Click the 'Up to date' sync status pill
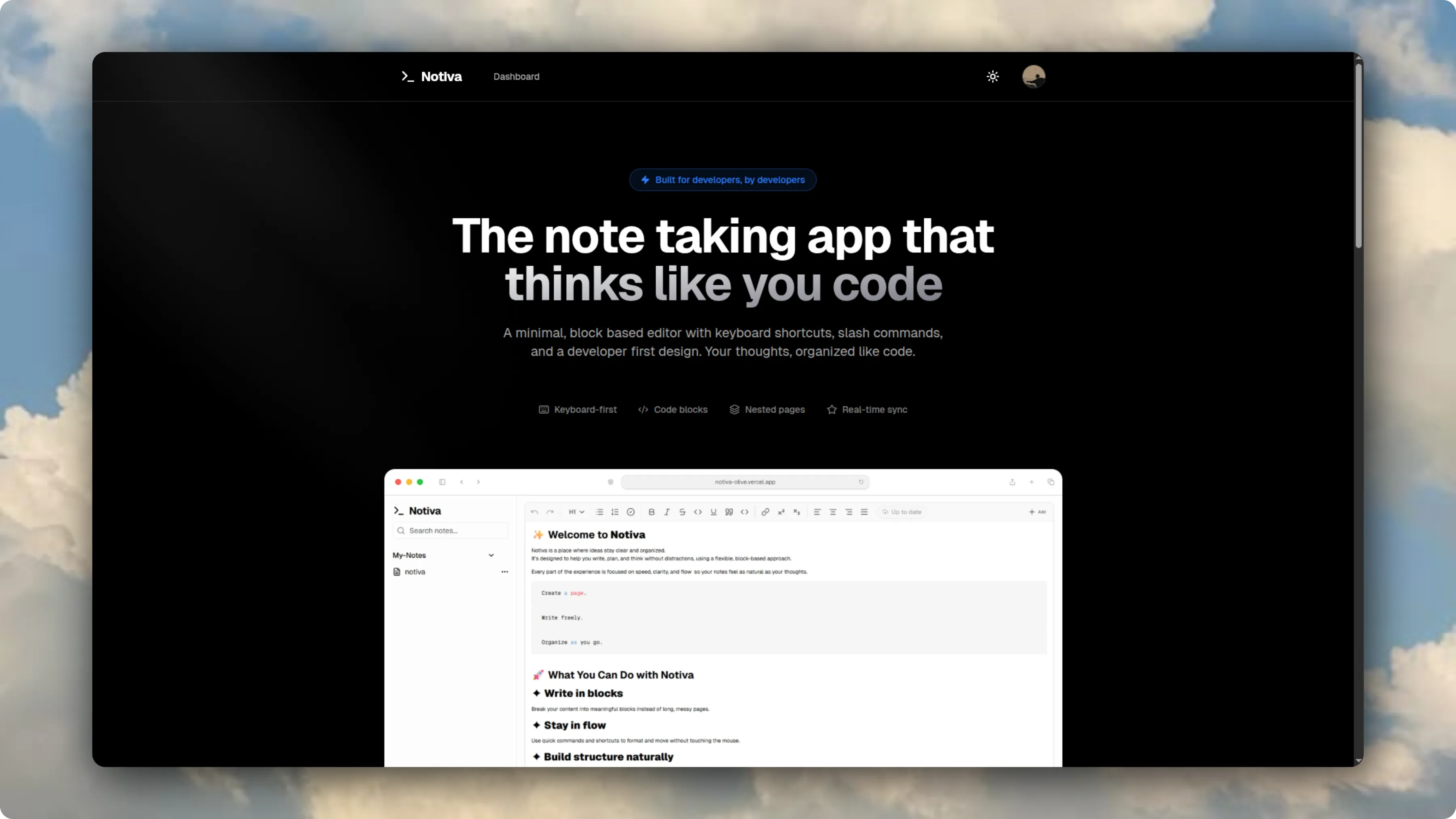This screenshot has width=1456, height=819. (x=902, y=512)
